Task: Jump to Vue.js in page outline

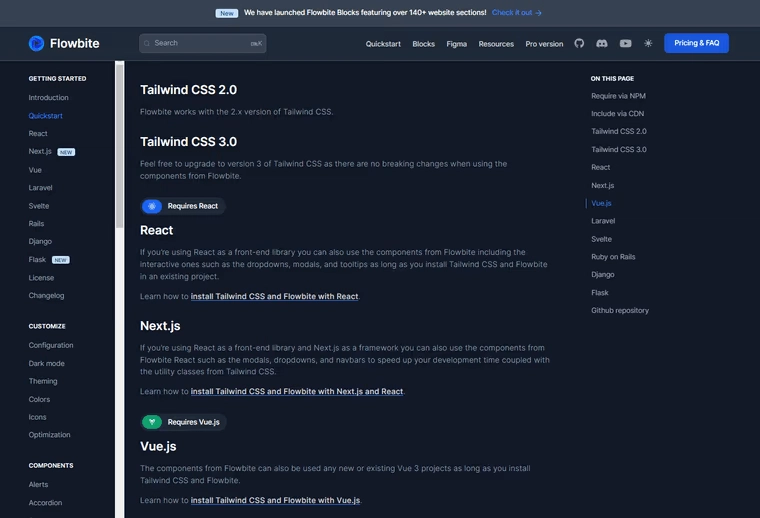Action: click(601, 203)
